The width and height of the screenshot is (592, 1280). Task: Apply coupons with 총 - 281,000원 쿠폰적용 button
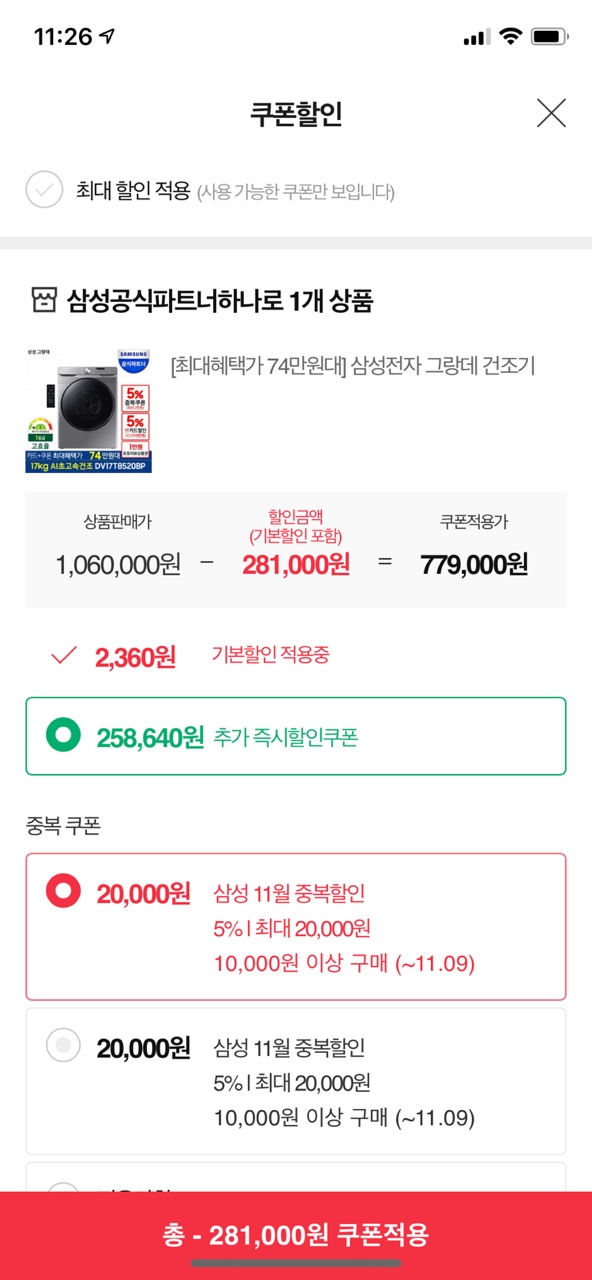pos(296,1235)
